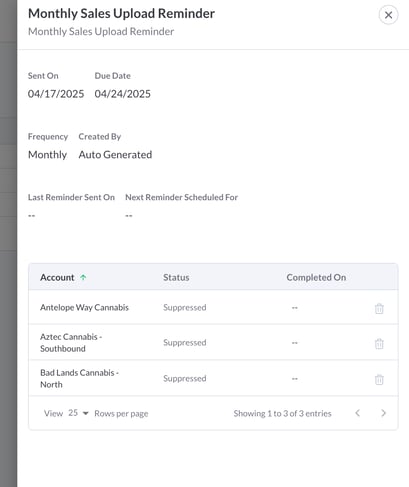Click the dimmed overlay beside the panel

pyautogui.click(x=8, y=243)
